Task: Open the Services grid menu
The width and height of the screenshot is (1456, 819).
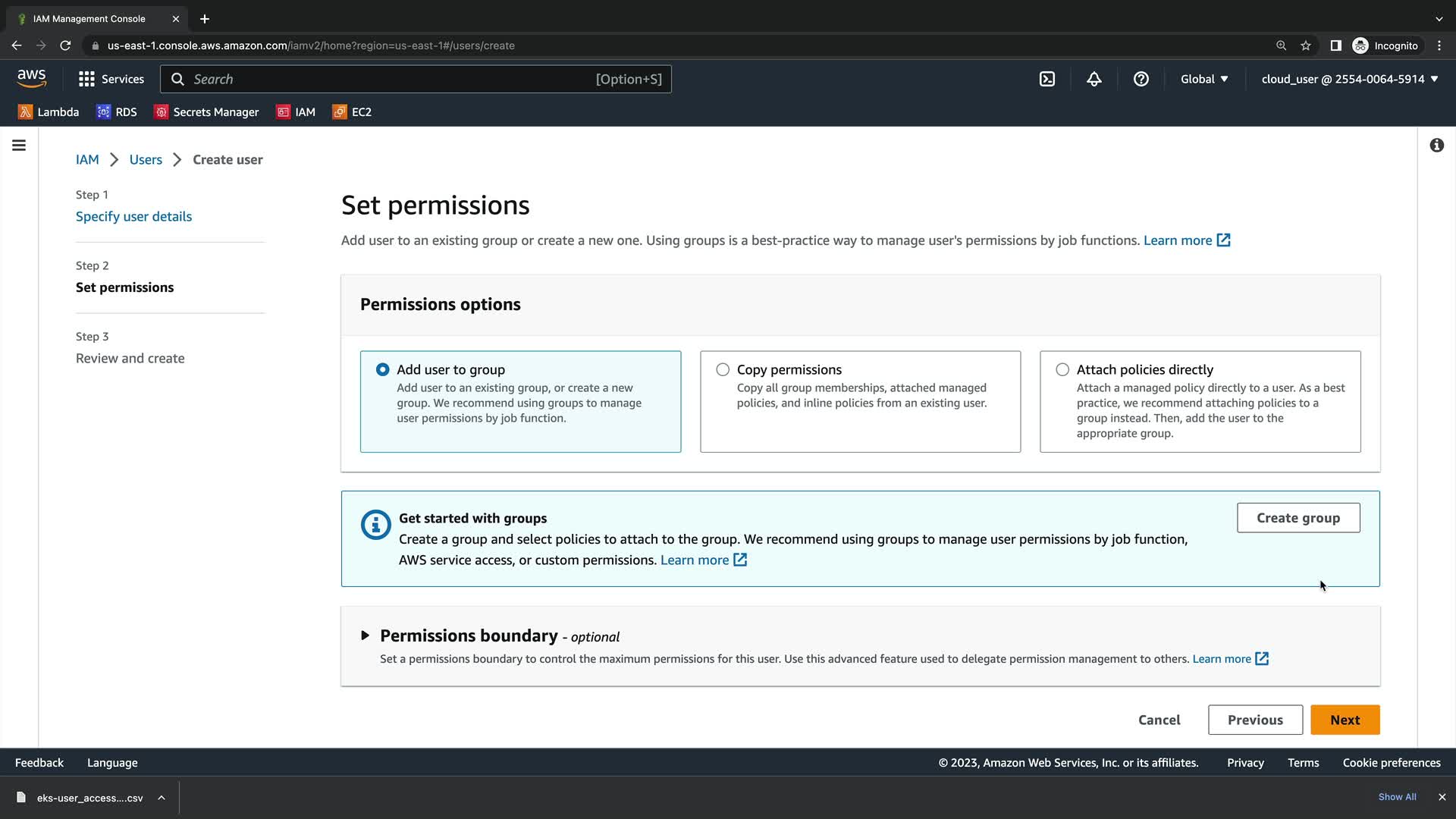Action: point(111,79)
